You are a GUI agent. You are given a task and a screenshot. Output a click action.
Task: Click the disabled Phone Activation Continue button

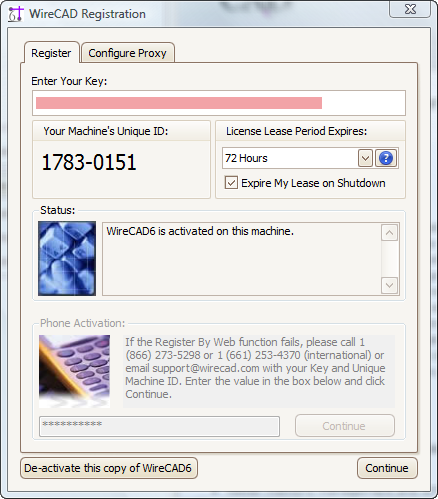click(345, 426)
